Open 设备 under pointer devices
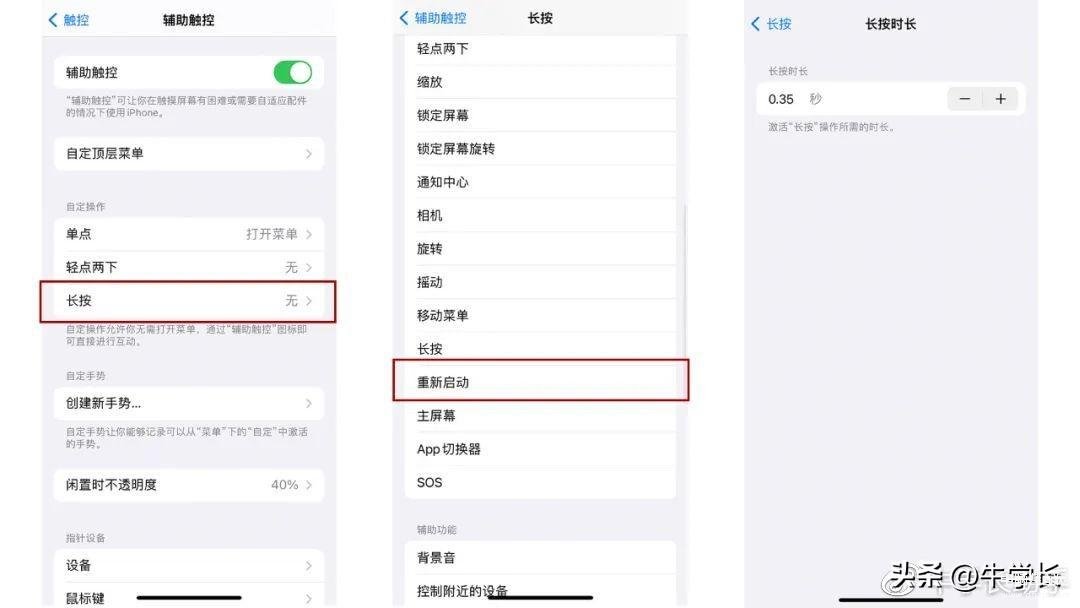1080x608 pixels. click(x=189, y=566)
